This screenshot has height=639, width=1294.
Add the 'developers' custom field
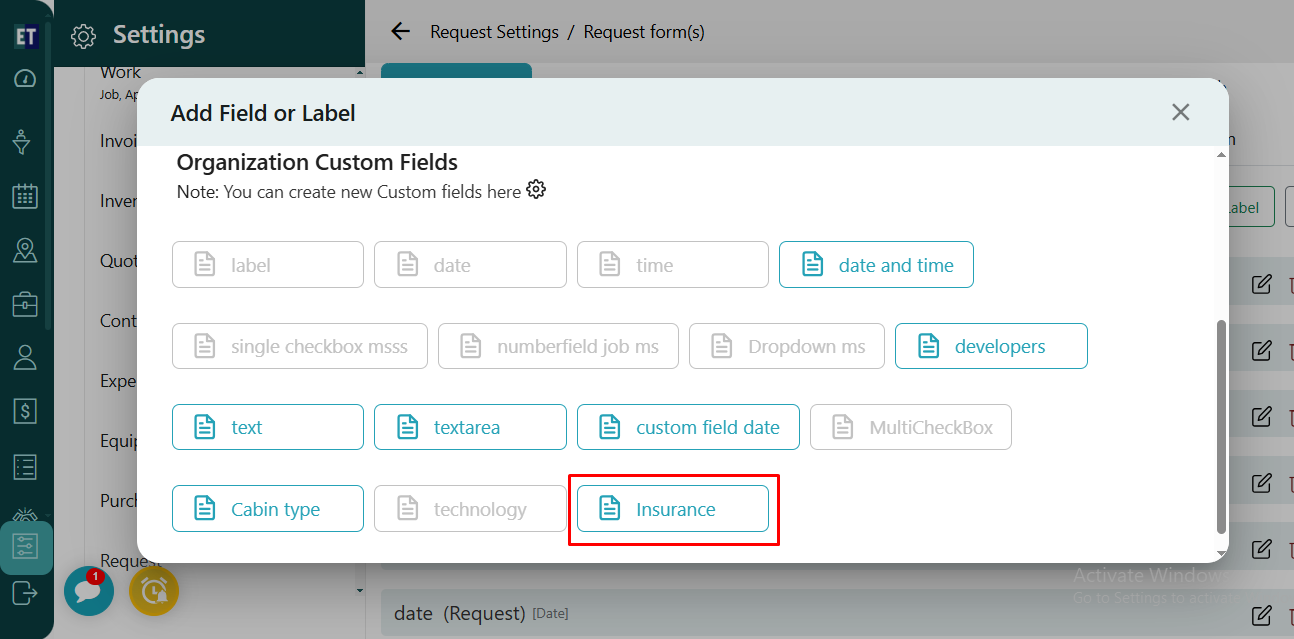(x=990, y=346)
